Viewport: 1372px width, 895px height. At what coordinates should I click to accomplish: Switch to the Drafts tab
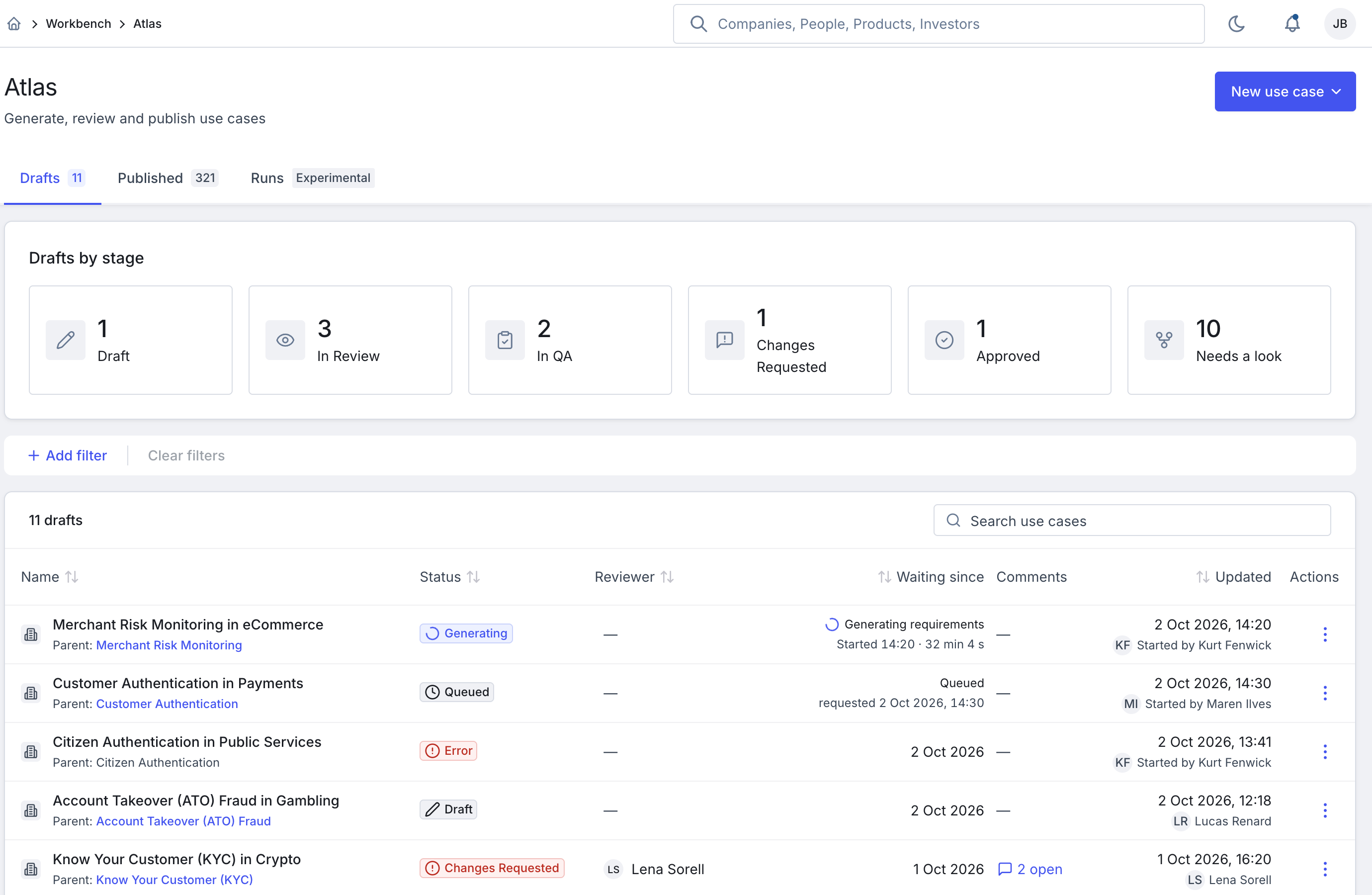[x=52, y=178]
